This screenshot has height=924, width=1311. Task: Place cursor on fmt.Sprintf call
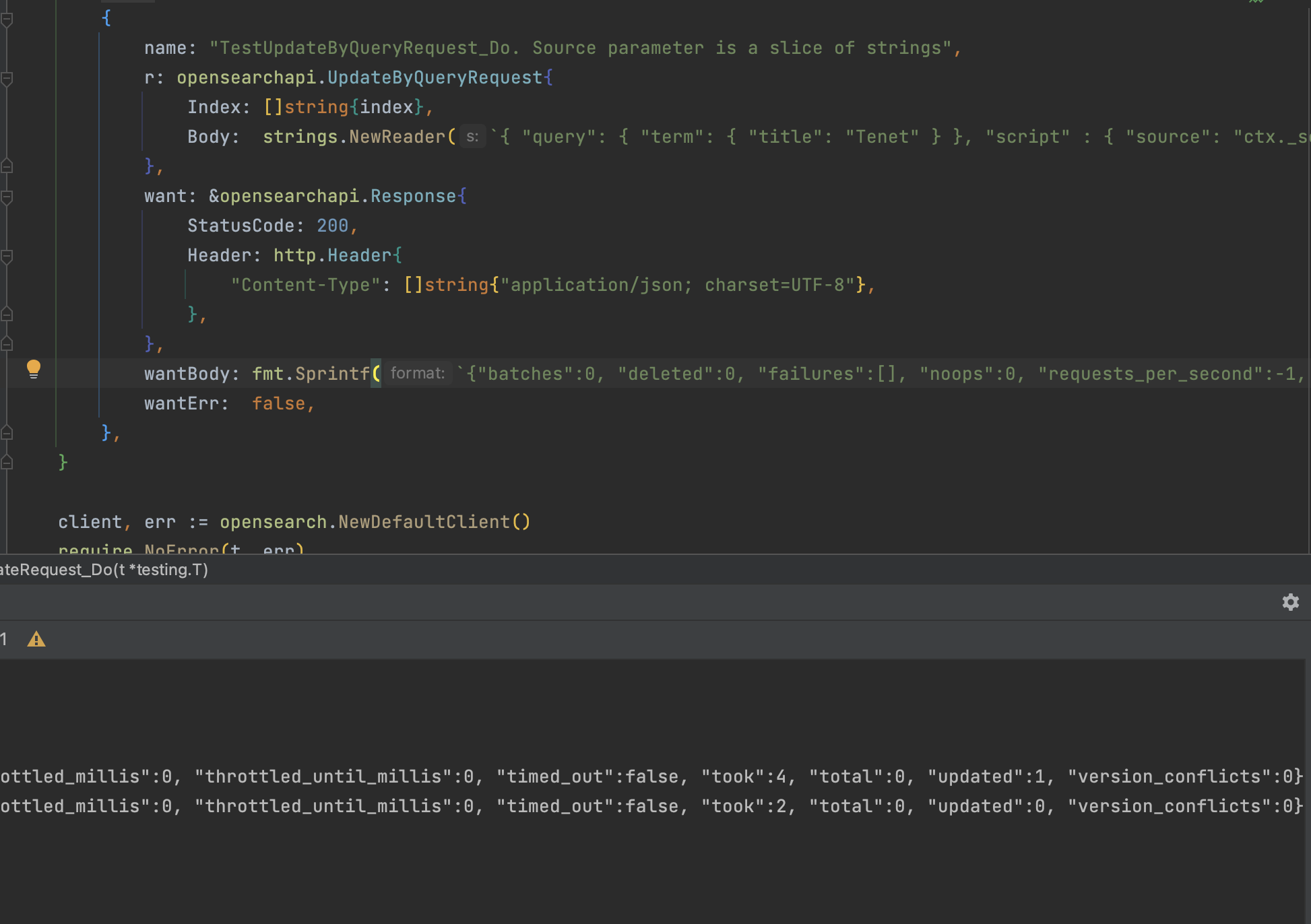coord(331,374)
